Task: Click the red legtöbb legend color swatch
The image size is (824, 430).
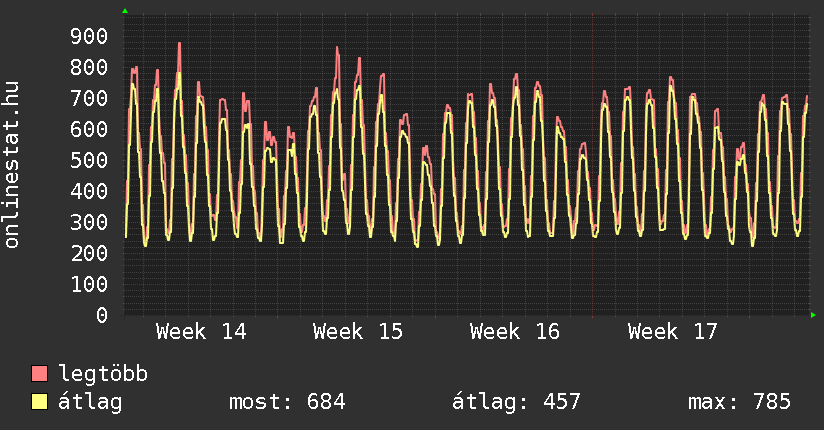Action: tap(40, 374)
